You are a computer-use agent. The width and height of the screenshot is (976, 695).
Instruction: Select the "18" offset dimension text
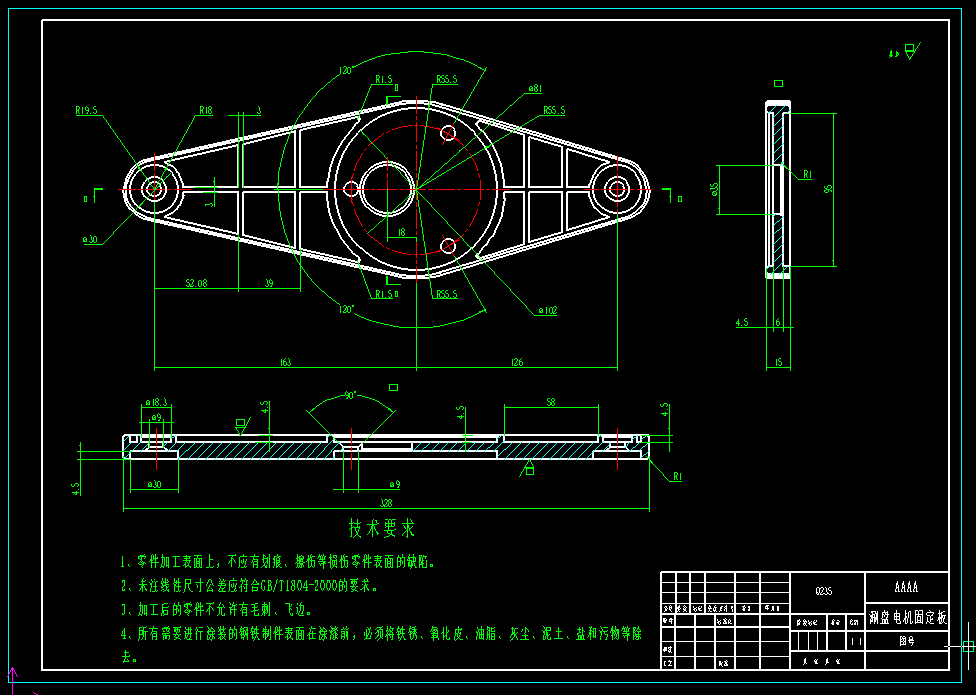point(401,232)
